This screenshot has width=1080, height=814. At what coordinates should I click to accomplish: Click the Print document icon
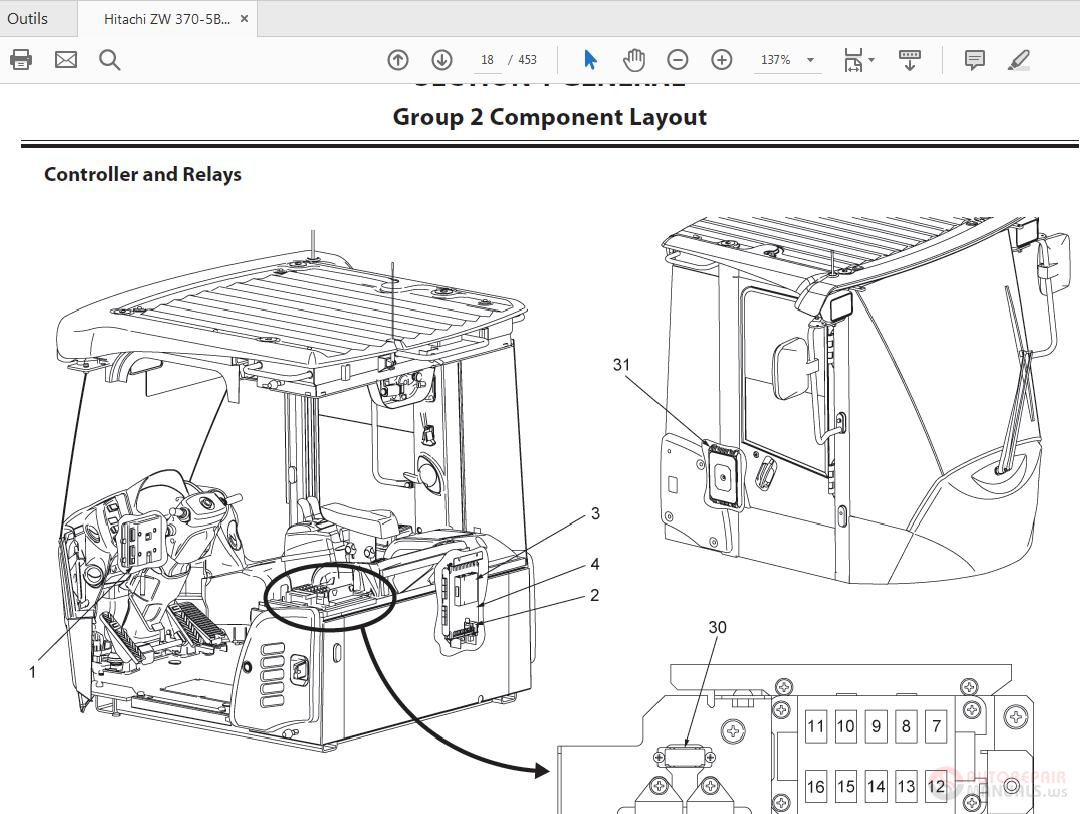(21, 60)
